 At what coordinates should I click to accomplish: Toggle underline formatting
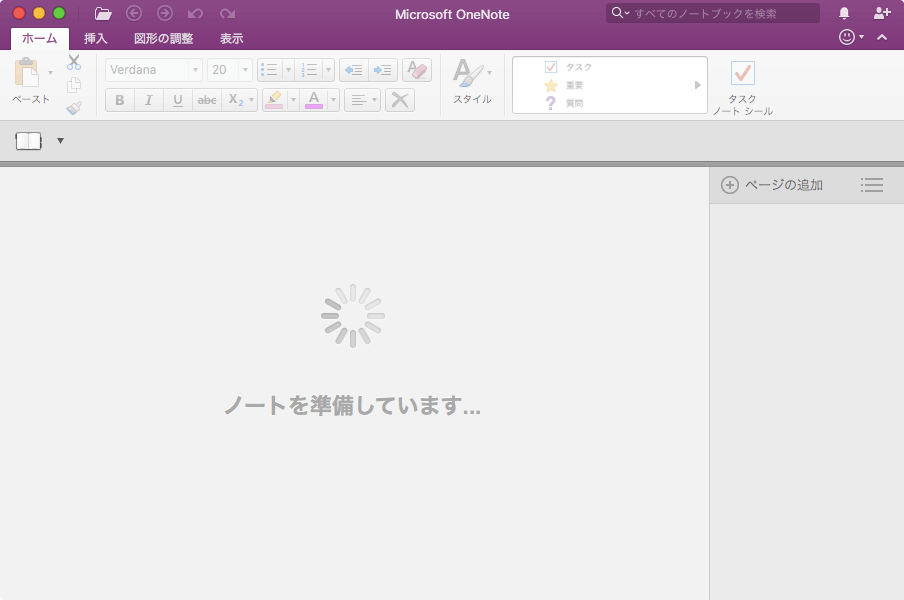pos(178,100)
